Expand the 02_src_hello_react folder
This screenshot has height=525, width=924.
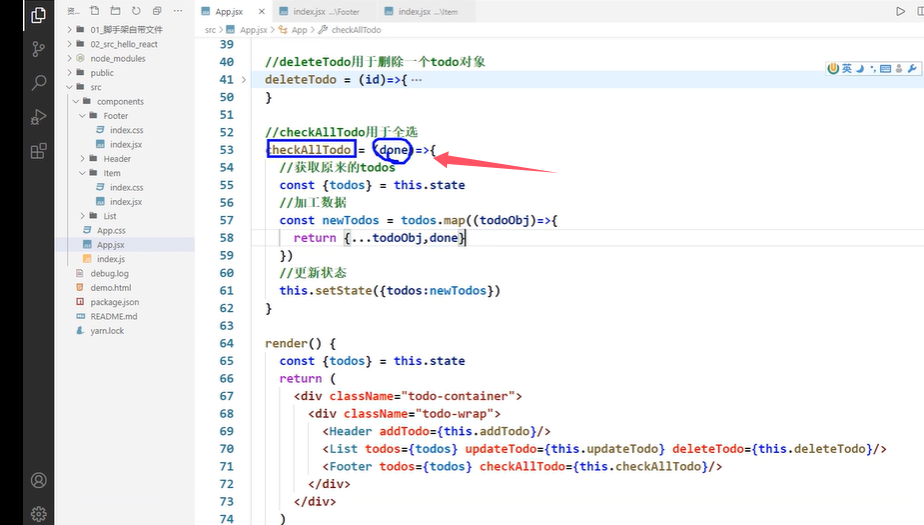(124, 44)
